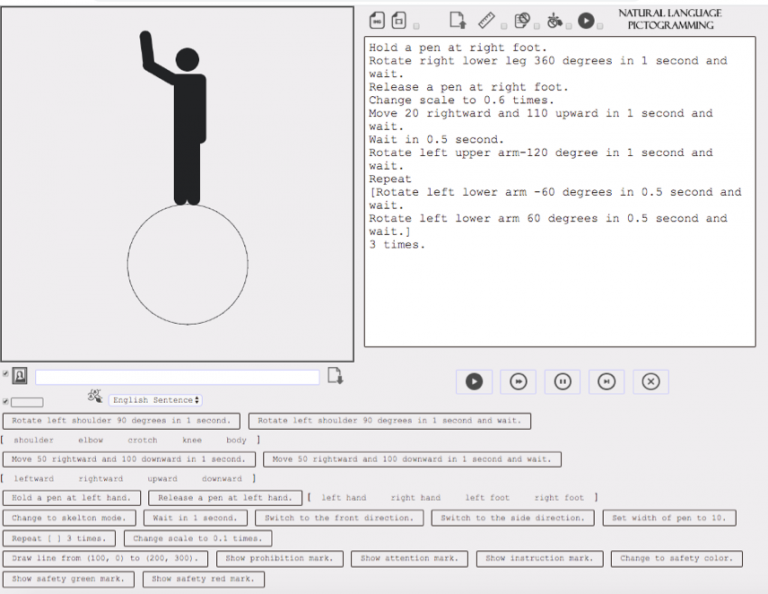768x594 pixels.
Task: Click 'Change to safety color.' button
Action: (x=676, y=559)
